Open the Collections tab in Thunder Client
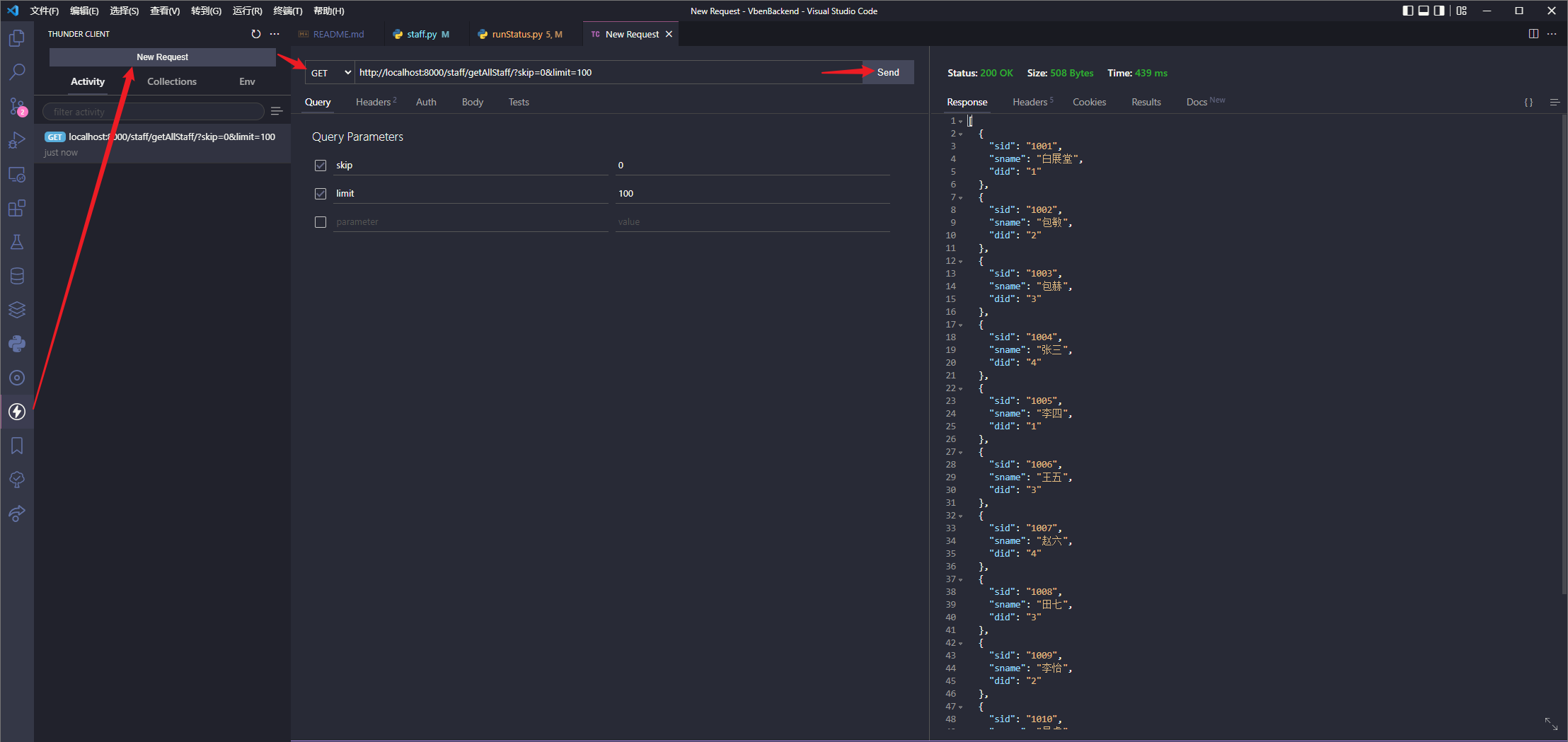 tap(172, 81)
